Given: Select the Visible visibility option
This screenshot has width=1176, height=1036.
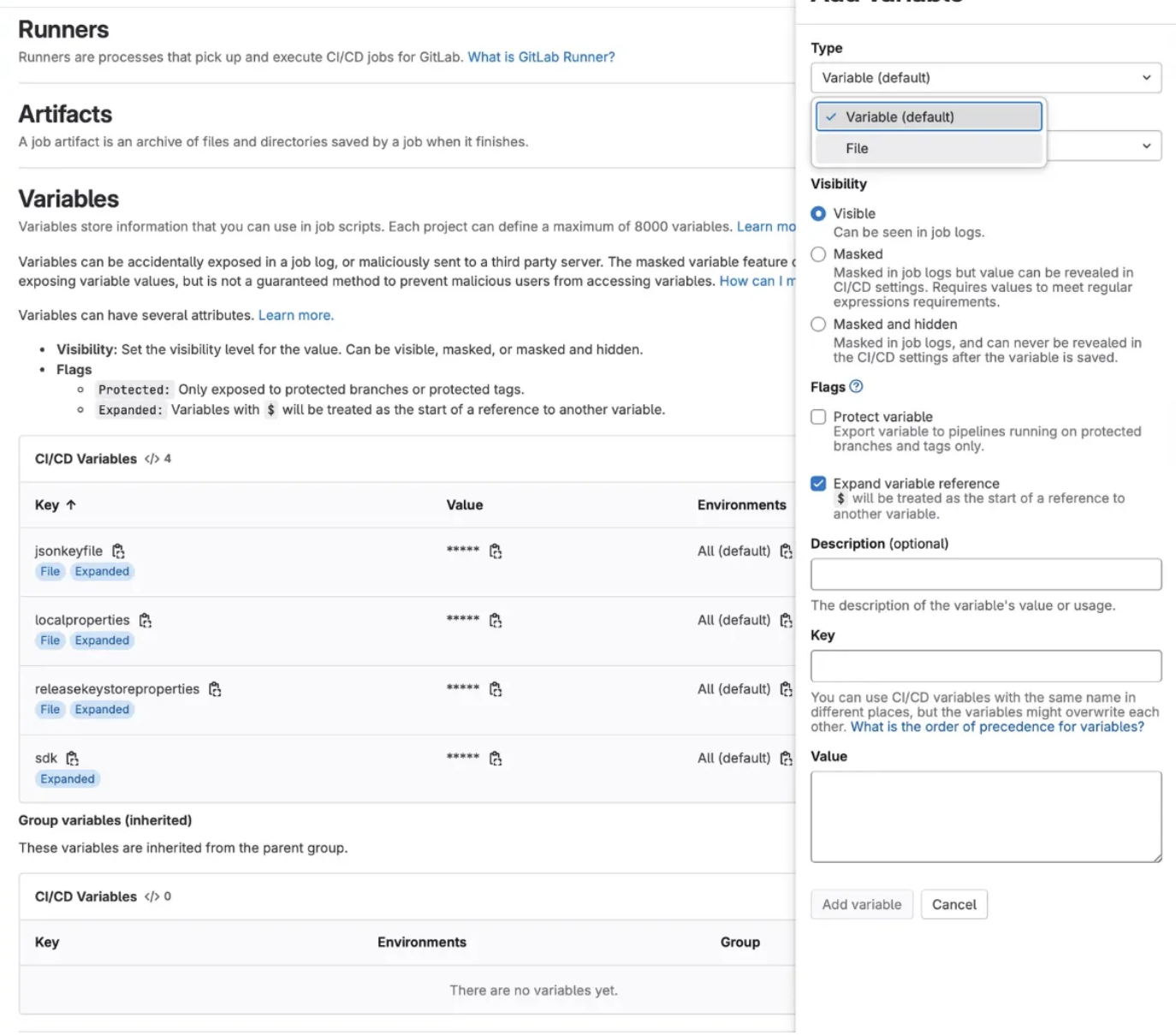Looking at the screenshot, I should pos(818,213).
